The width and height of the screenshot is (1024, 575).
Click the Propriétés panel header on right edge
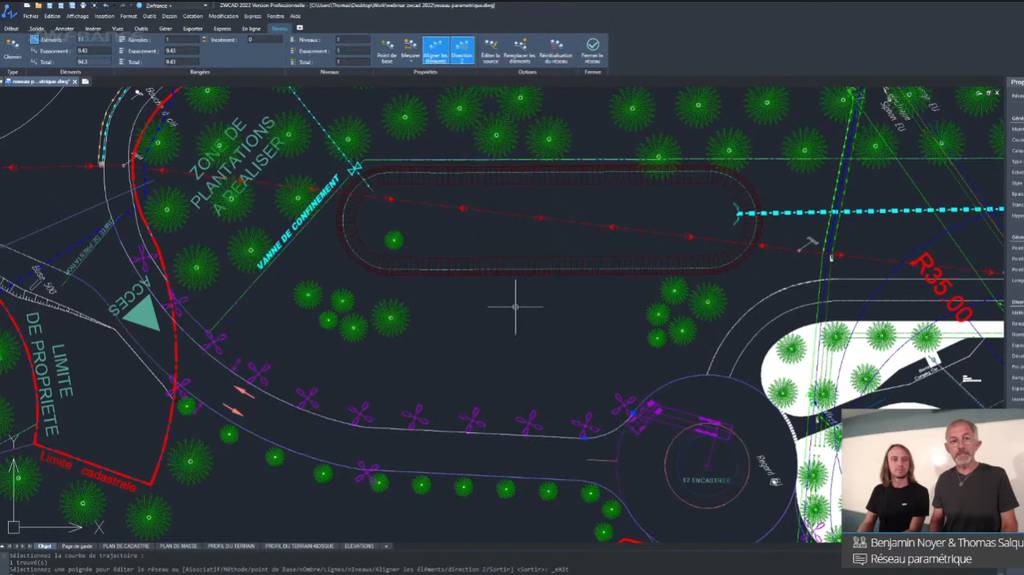point(1017,82)
